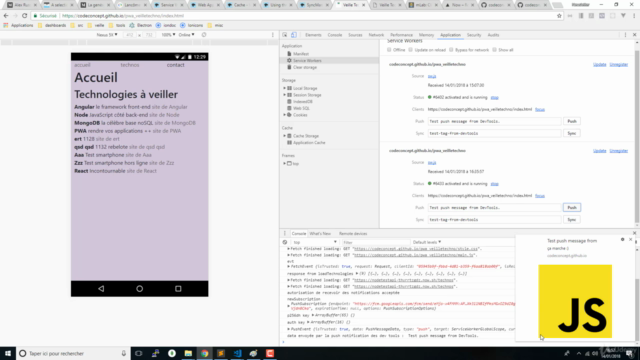
Task: Dismiss the push notification popup
Action: 631,240
